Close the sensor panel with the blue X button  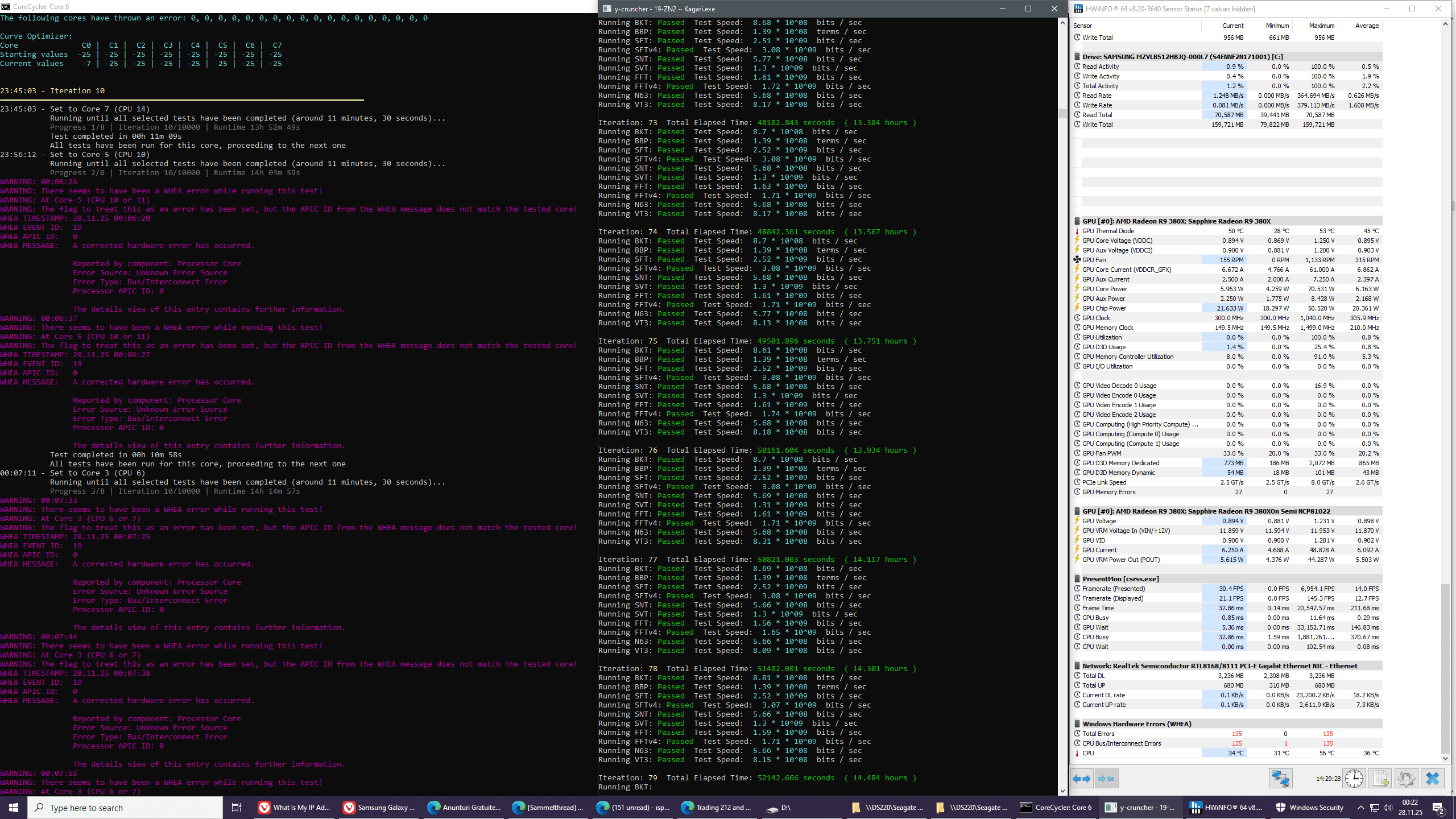[x=1432, y=779]
